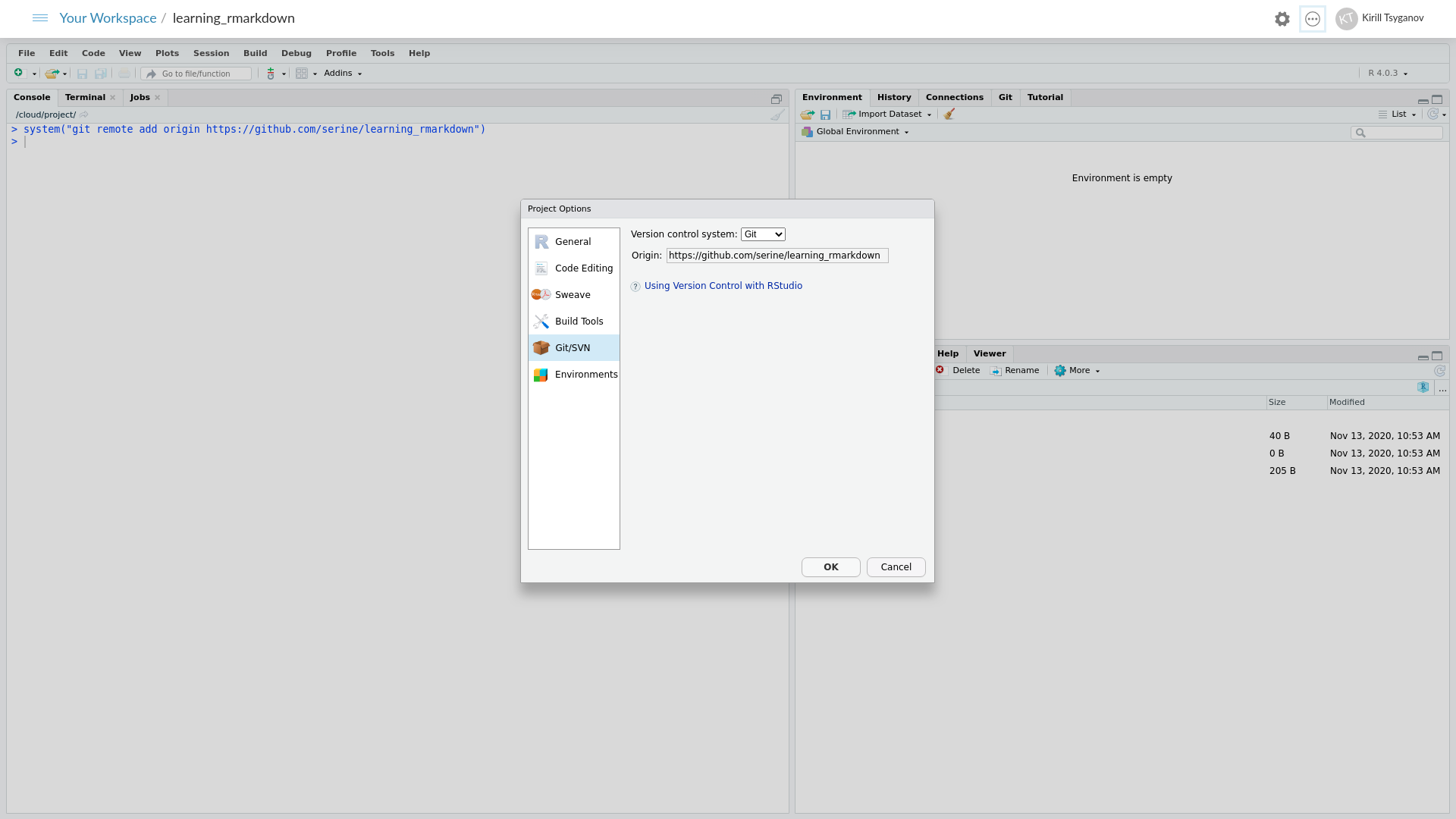Open the More dropdown in Files pane
Screen dimensions: 1456x819
(x=1077, y=371)
